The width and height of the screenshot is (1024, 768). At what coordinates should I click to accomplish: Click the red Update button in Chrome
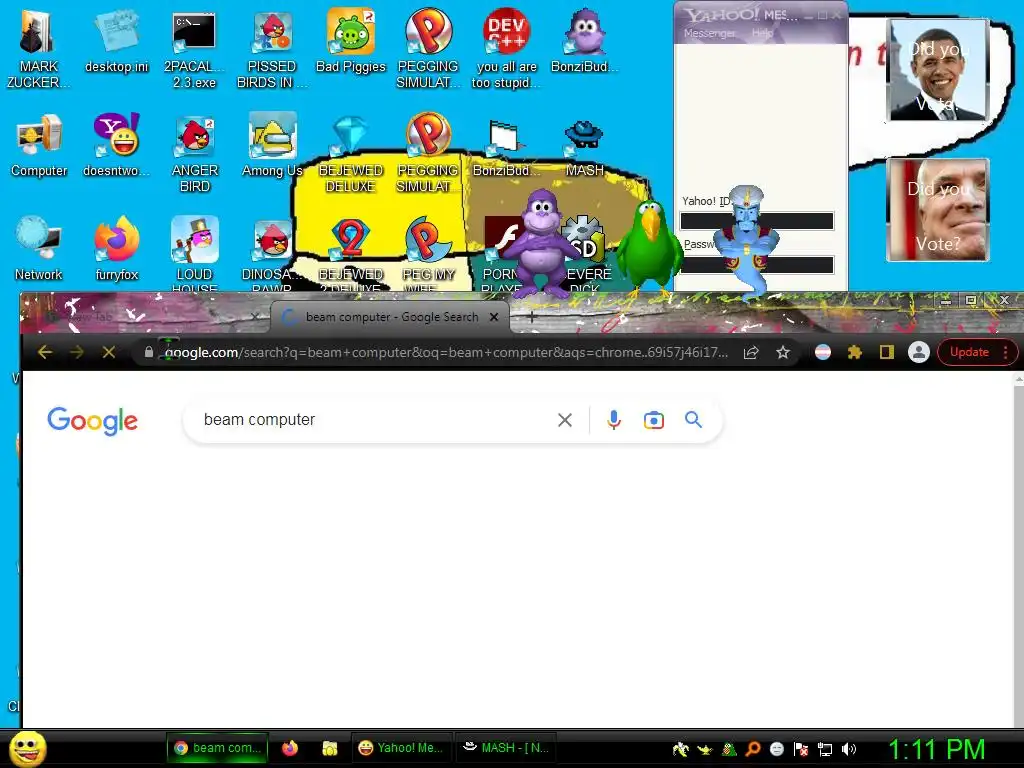click(x=977, y=353)
